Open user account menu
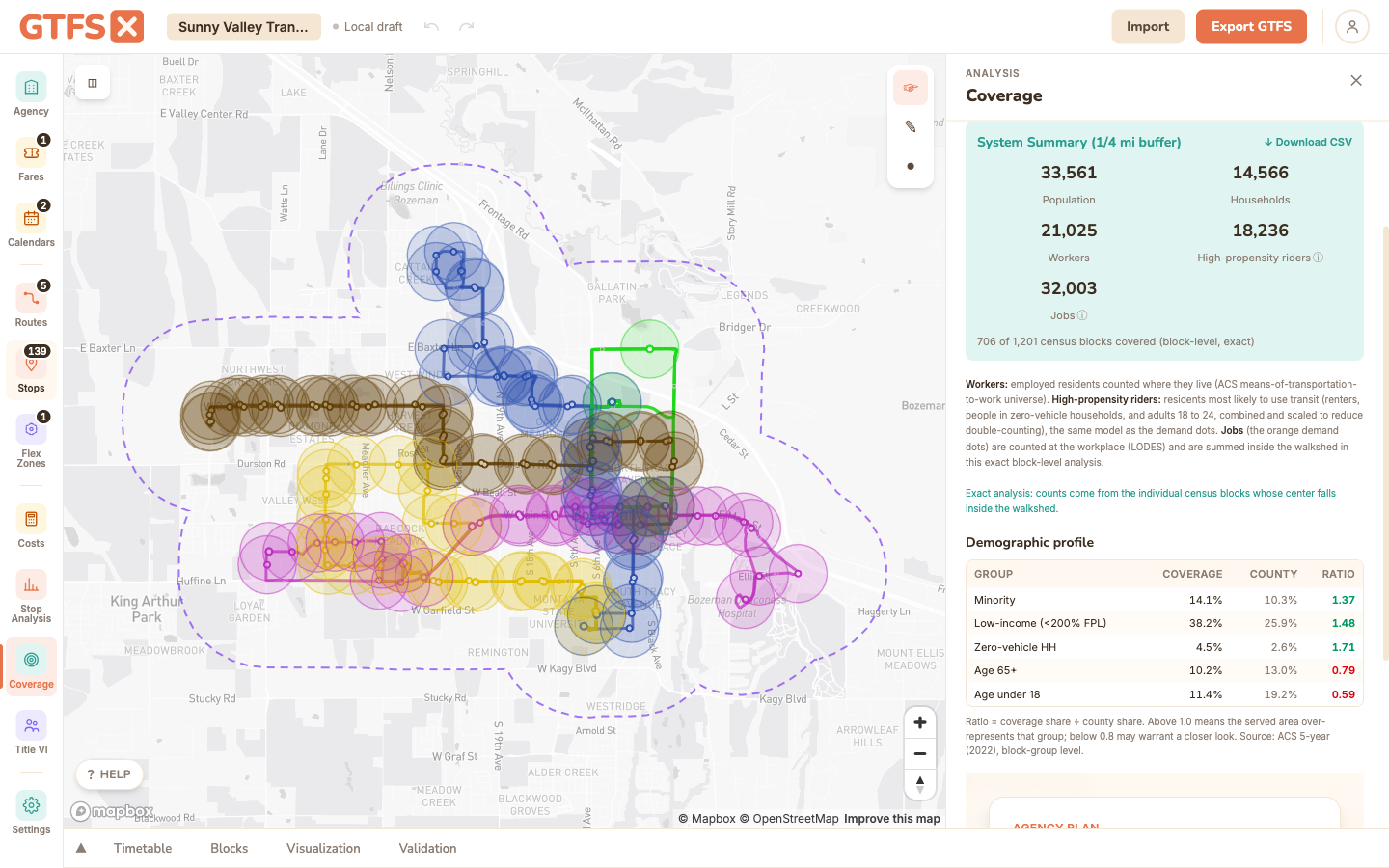1389x868 pixels. point(1352,27)
